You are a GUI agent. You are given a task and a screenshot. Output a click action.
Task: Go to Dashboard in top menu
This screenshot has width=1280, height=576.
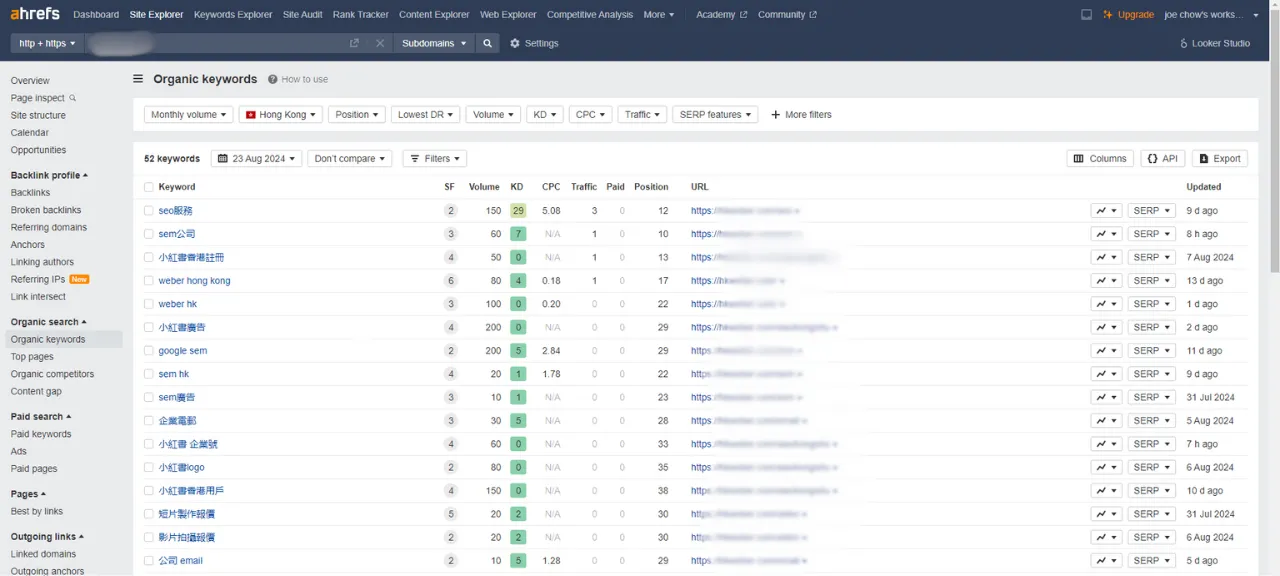(96, 15)
